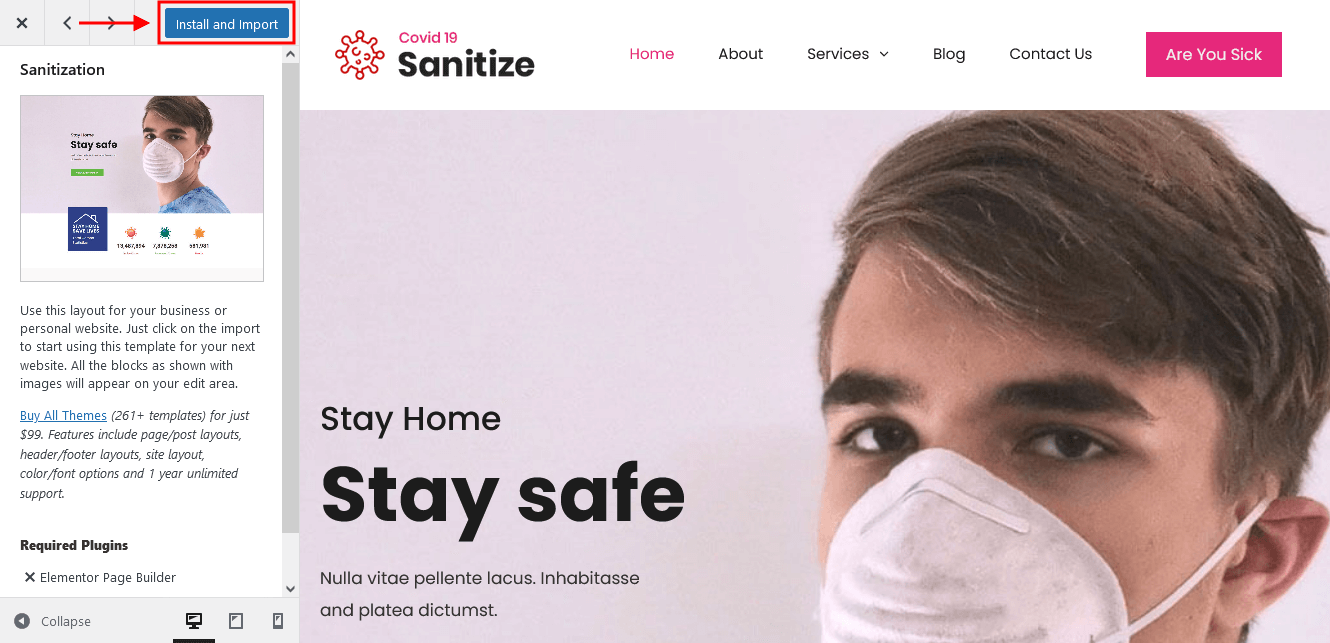
Task: Open the Buy All Themes link
Action: [x=63, y=415]
